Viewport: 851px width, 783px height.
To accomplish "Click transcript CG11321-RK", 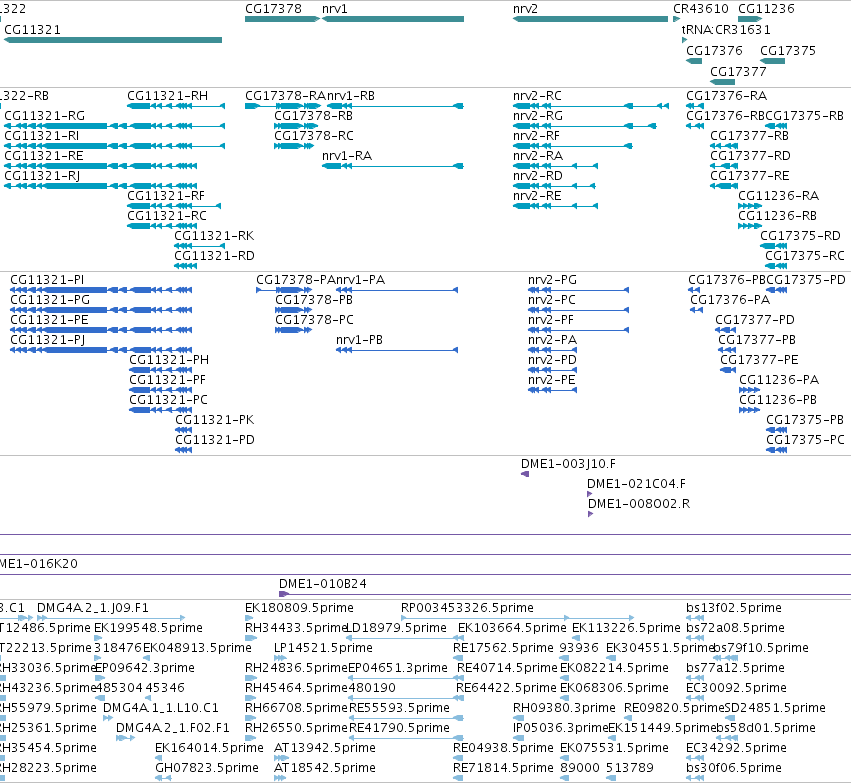I will point(214,236).
